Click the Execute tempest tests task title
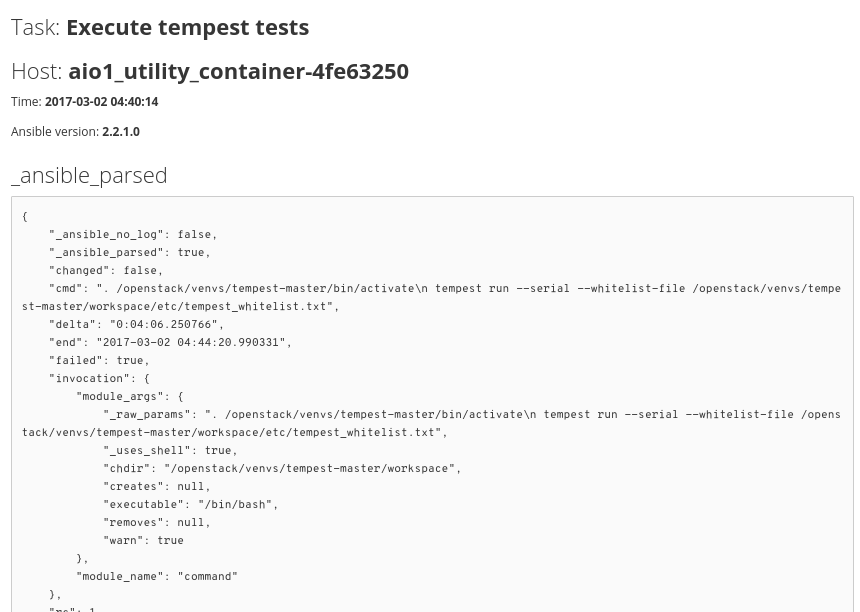 (188, 27)
